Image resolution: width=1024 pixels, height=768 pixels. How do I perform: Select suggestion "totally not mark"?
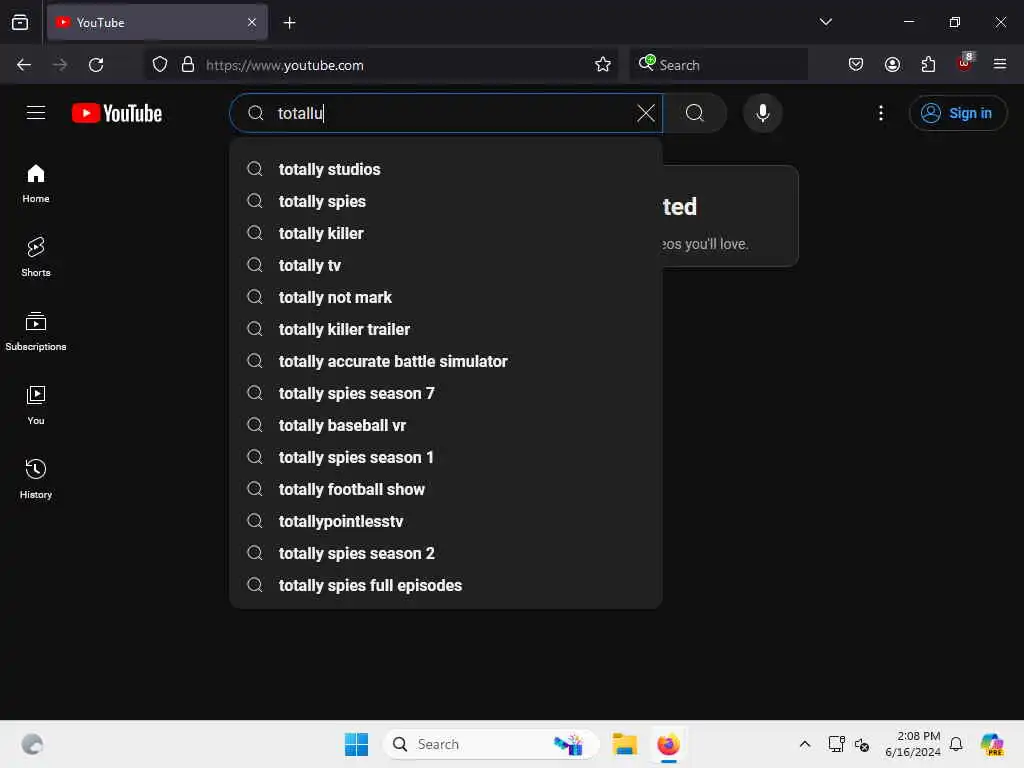446,297
